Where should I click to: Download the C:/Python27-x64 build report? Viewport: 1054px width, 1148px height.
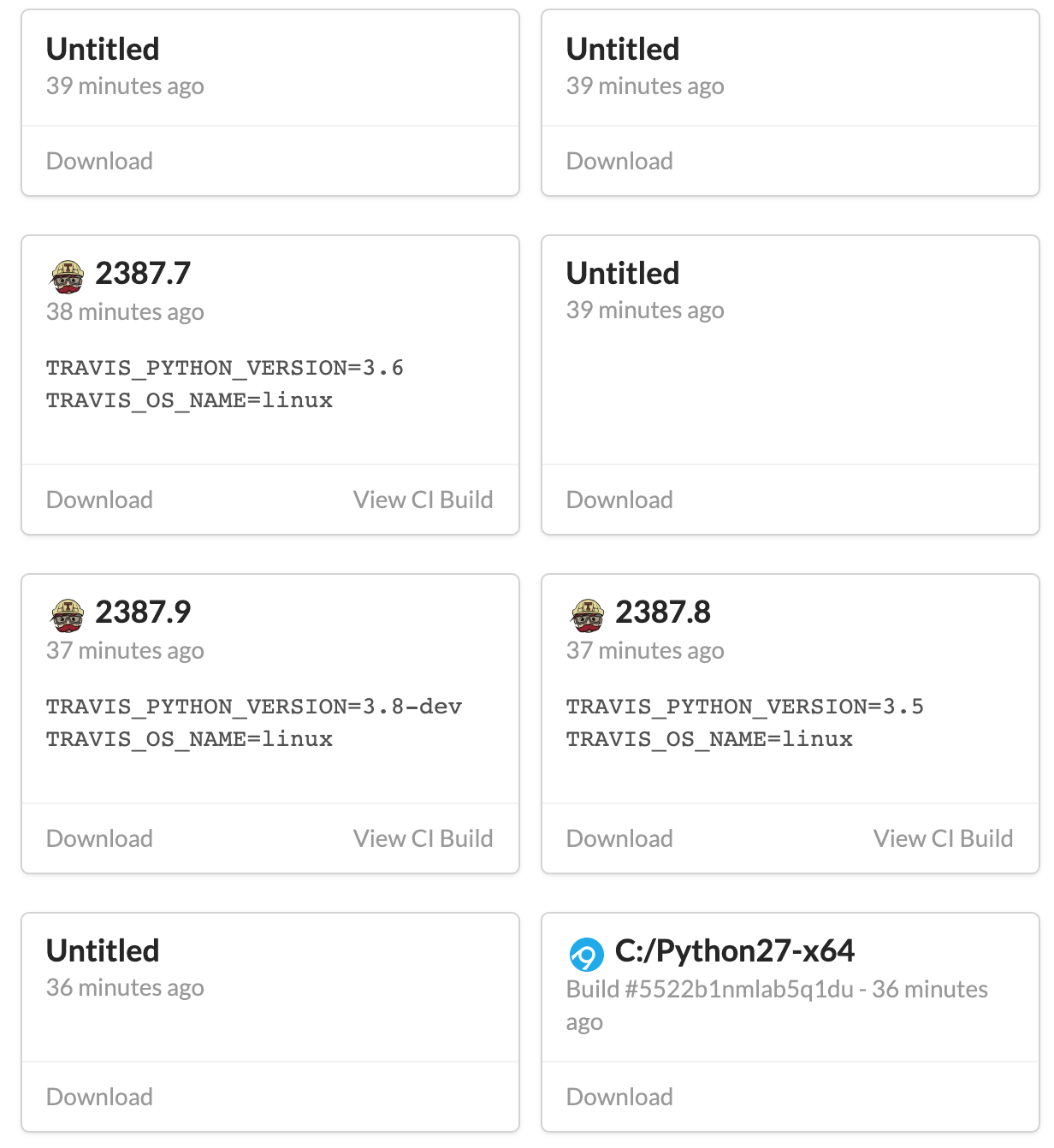pyautogui.click(x=619, y=1097)
